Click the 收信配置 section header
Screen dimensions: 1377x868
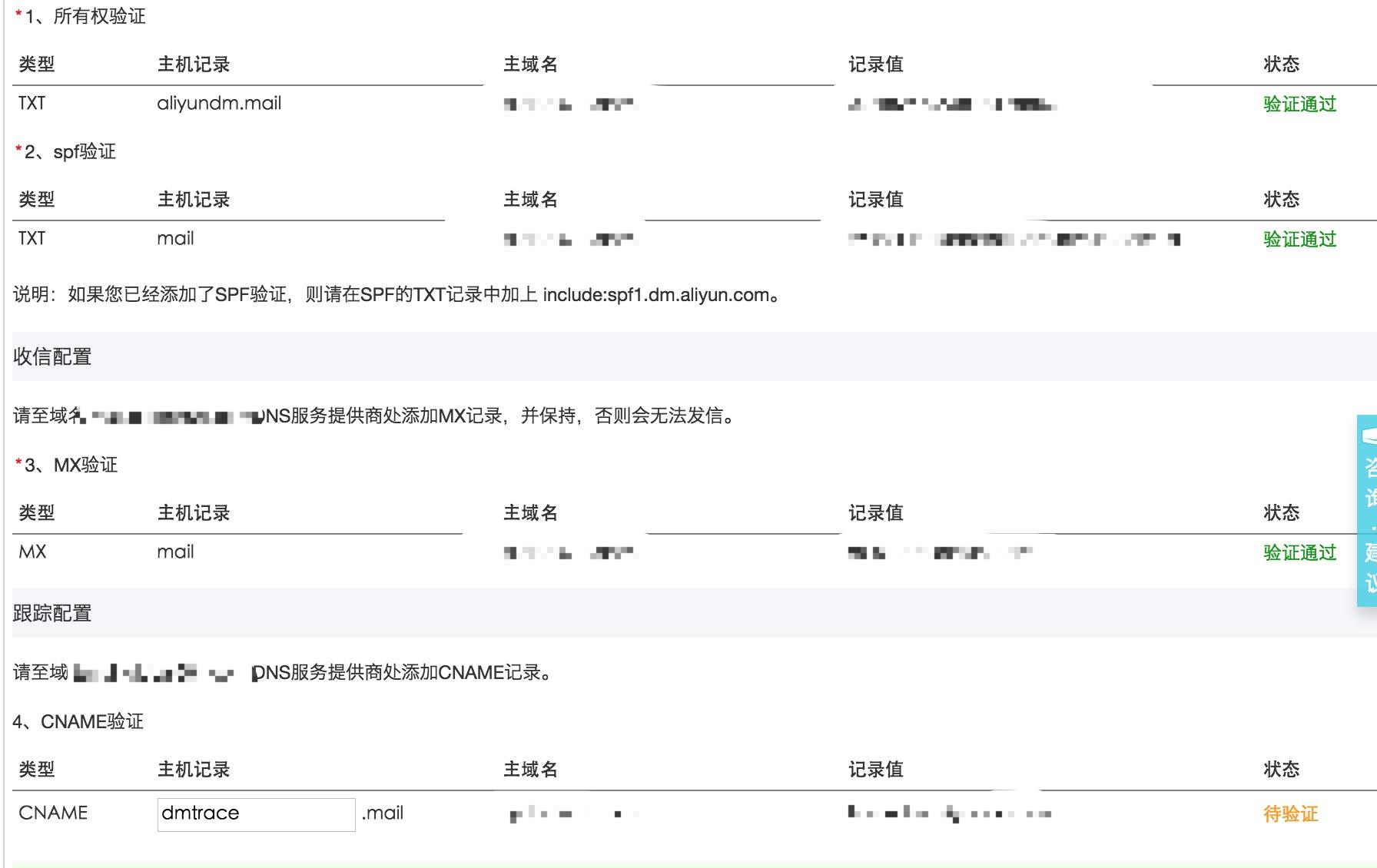(x=51, y=355)
